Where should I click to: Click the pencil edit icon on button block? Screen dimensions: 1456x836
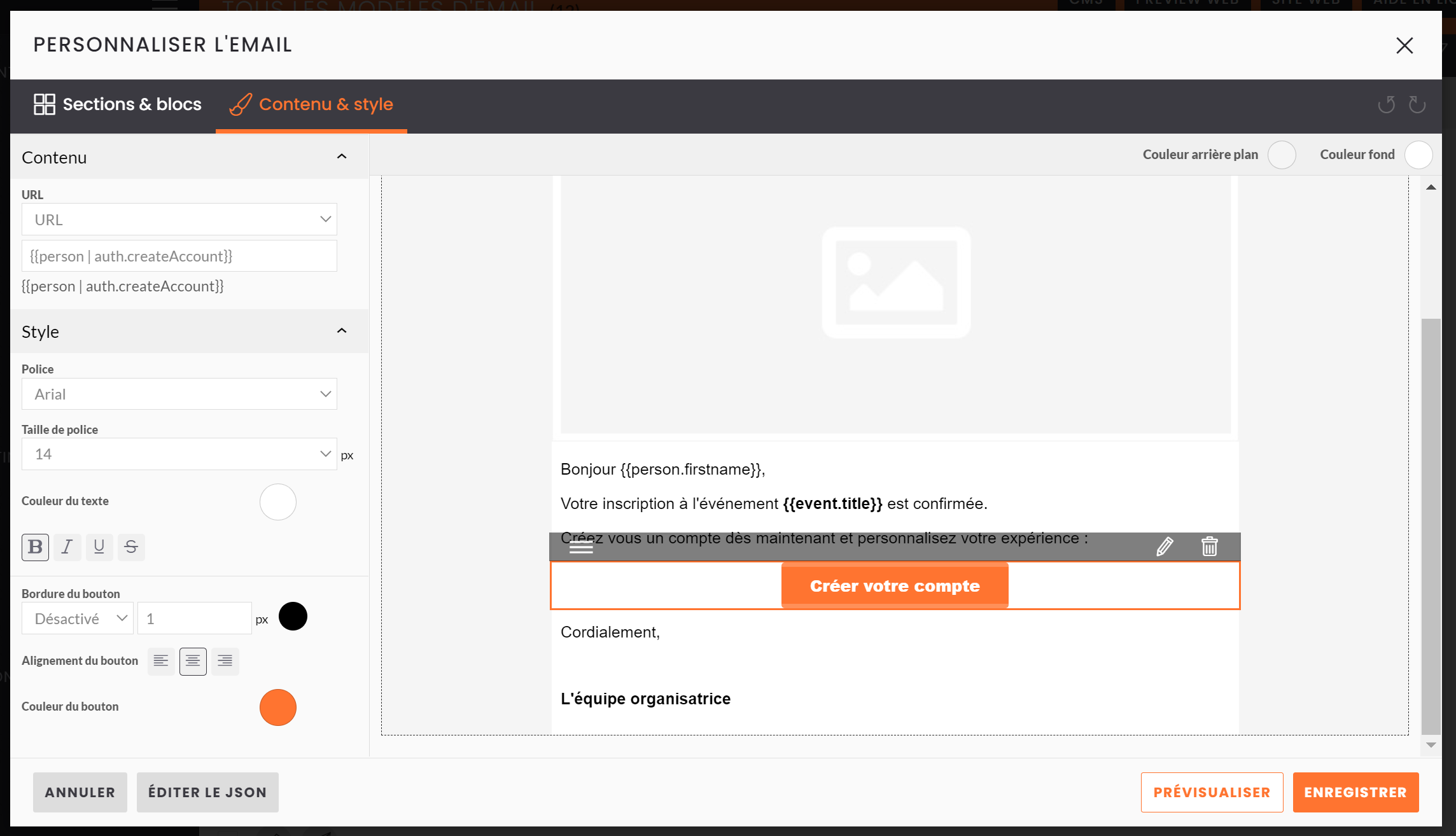tap(1165, 547)
